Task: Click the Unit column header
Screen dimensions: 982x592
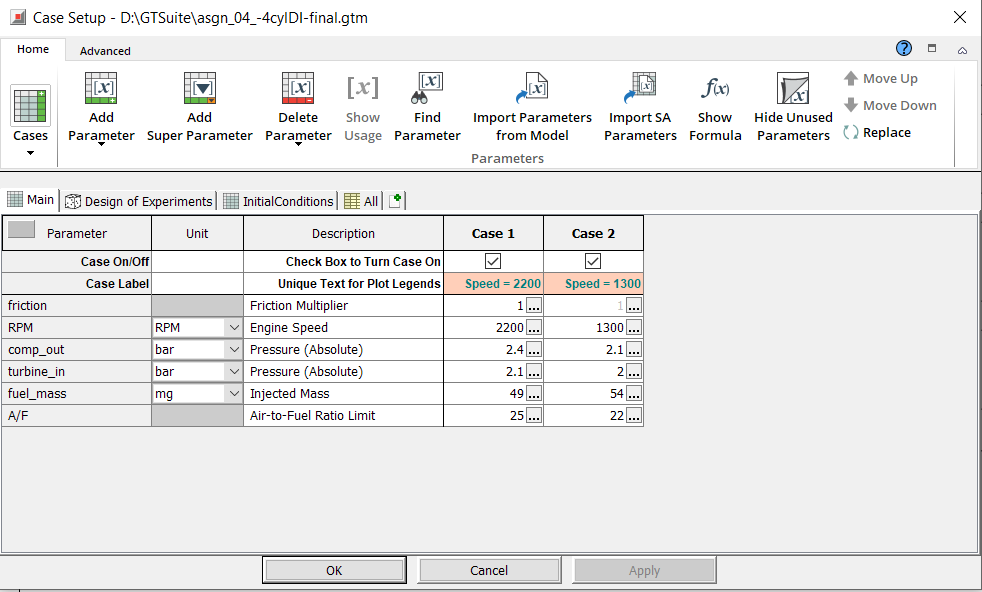Action: (x=197, y=234)
